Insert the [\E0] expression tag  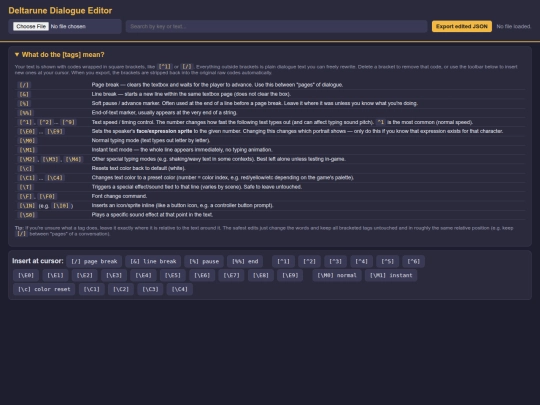(x=26, y=275)
